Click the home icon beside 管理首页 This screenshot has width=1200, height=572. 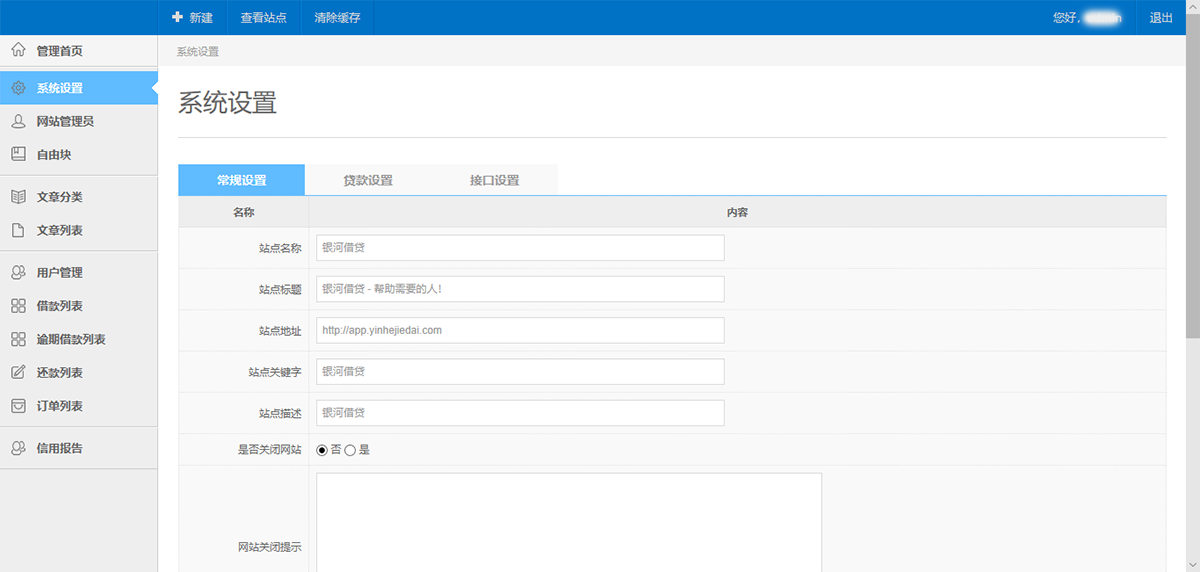(18, 50)
